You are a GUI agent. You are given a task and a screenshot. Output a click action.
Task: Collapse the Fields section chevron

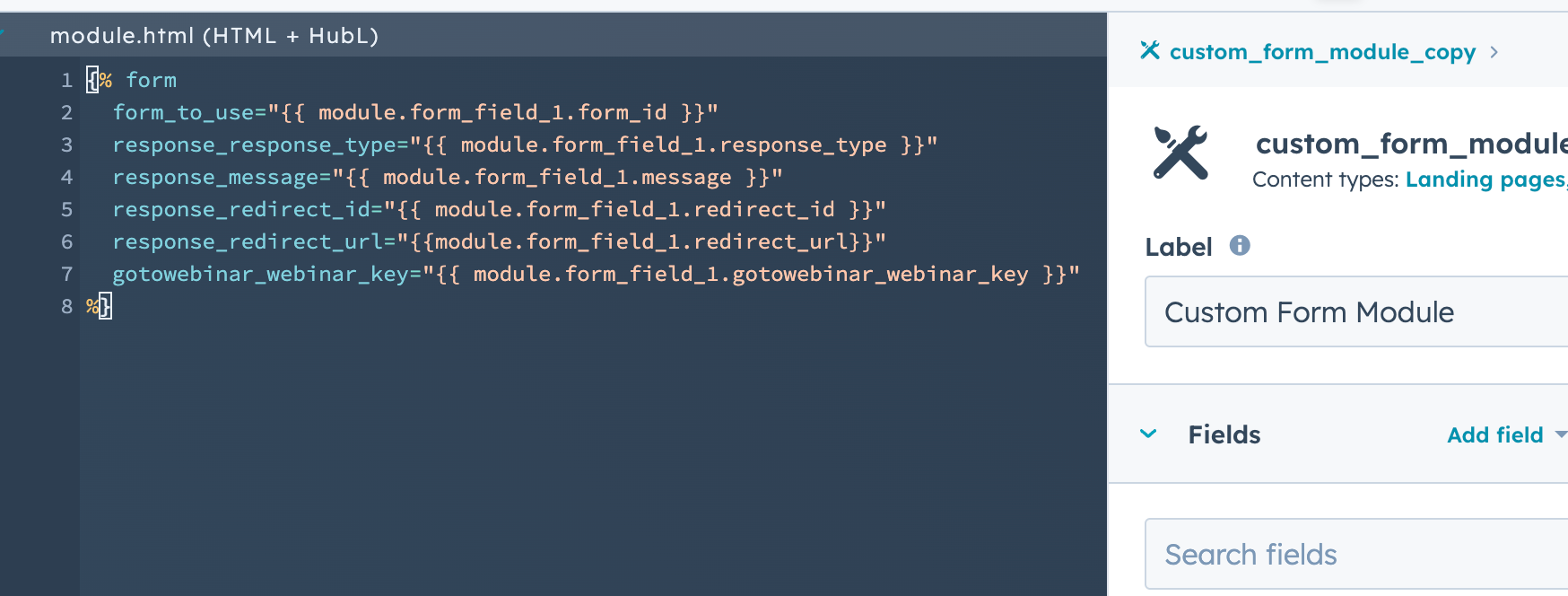coord(1147,434)
